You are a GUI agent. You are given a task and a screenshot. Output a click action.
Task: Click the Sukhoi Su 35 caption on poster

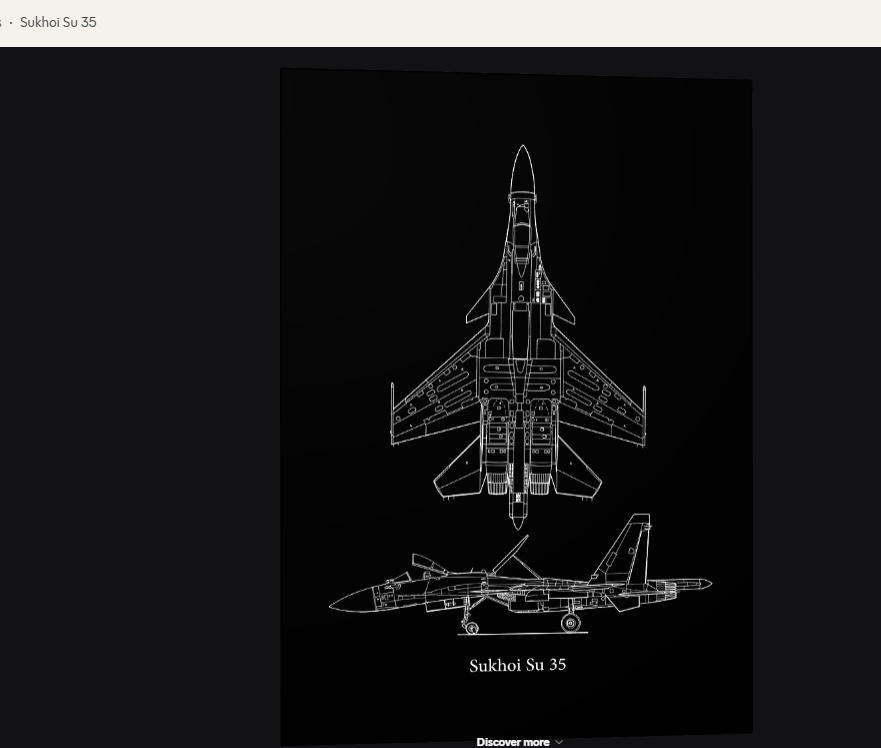click(x=517, y=665)
